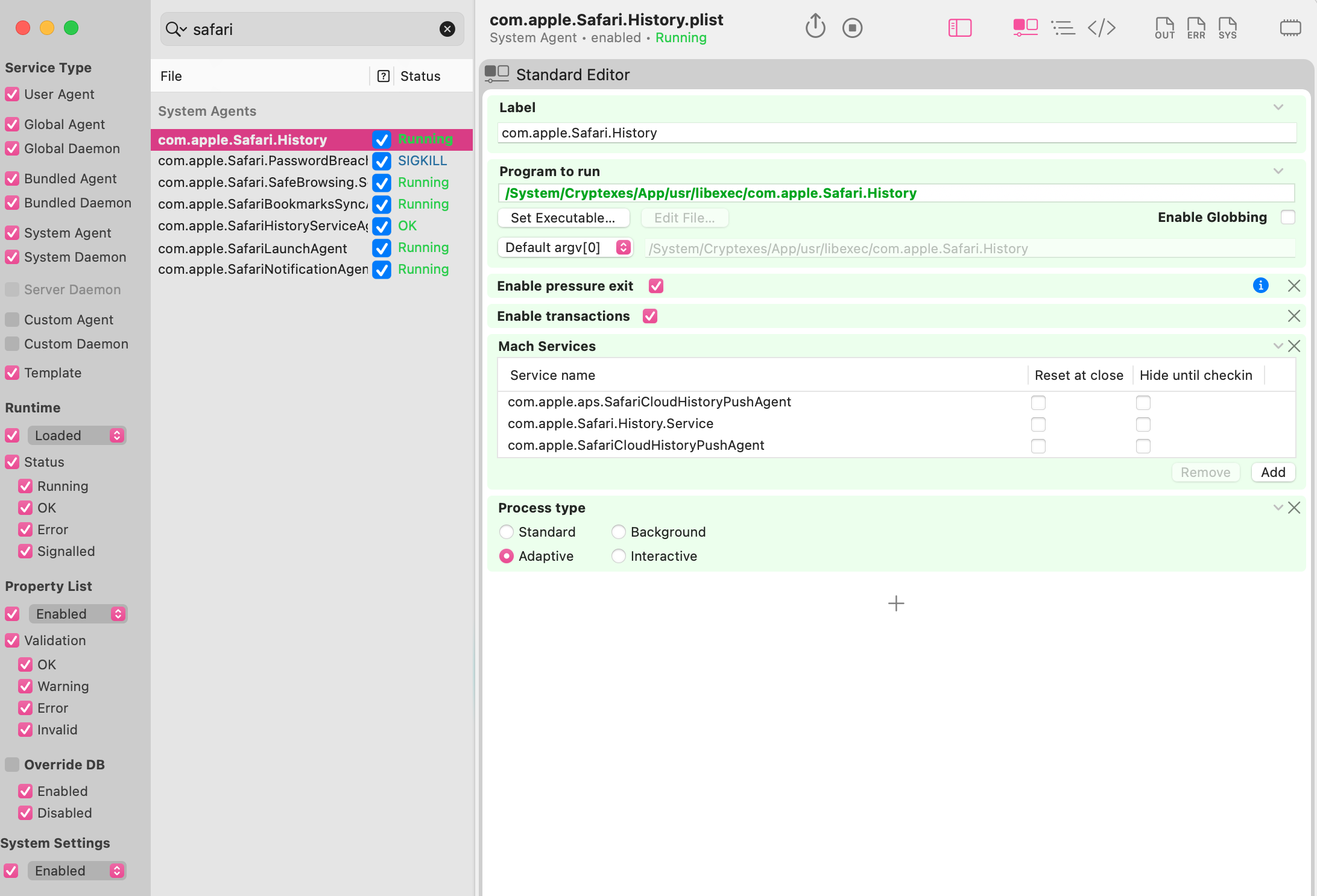Image resolution: width=1317 pixels, height=896 pixels.
Task: Sort by the Status column header
Action: [x=420, y=76]
